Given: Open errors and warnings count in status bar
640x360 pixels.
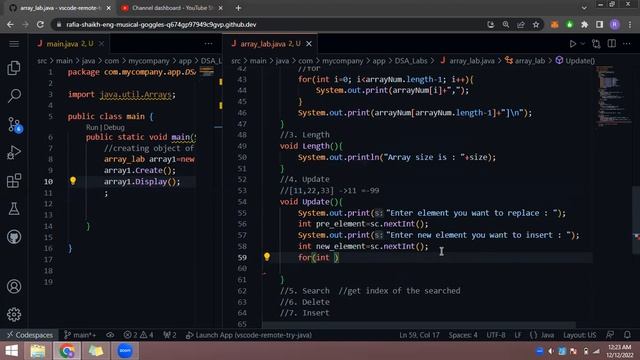Looking at the screenshot, I should [x=138, y=335].
